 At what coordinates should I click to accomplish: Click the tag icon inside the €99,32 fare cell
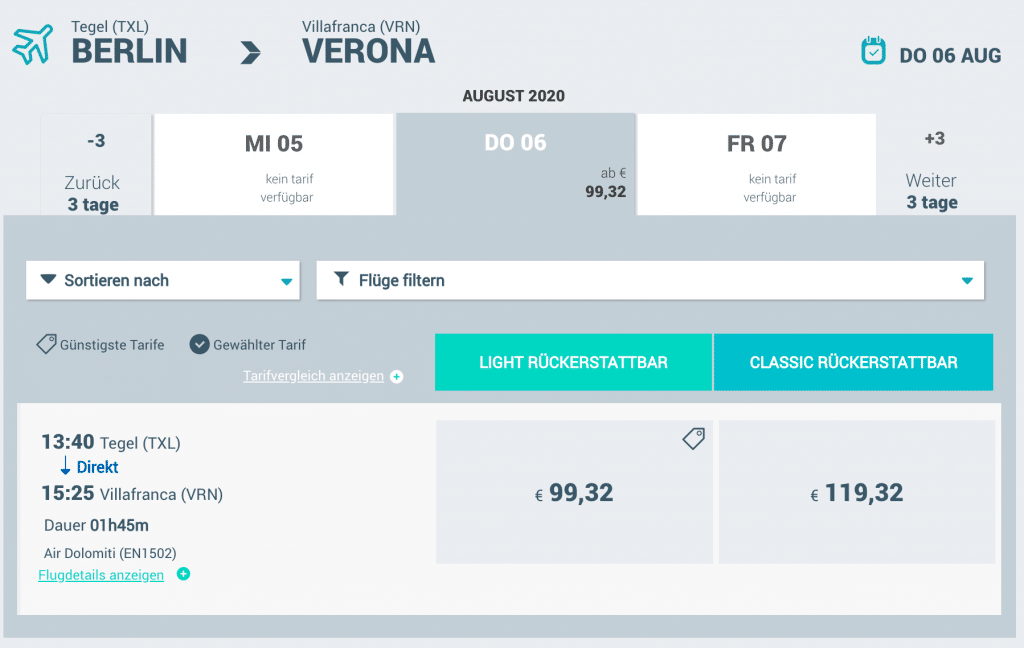(693, 438)
